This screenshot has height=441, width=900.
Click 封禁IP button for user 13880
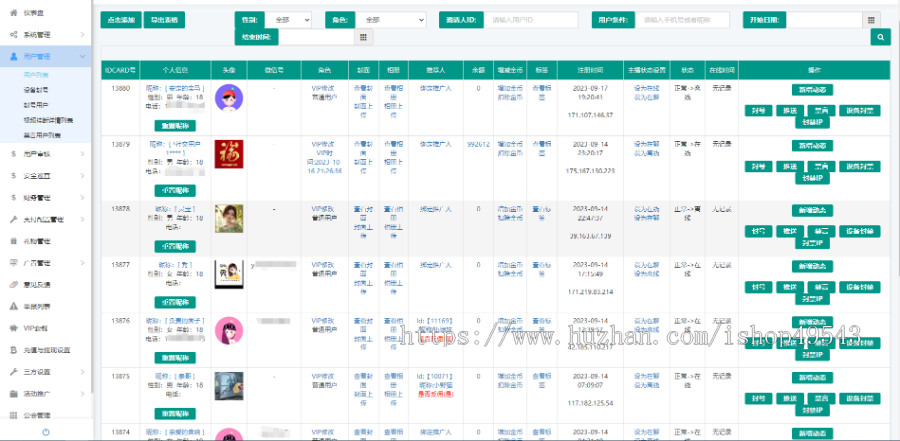[x=812, y=122]
